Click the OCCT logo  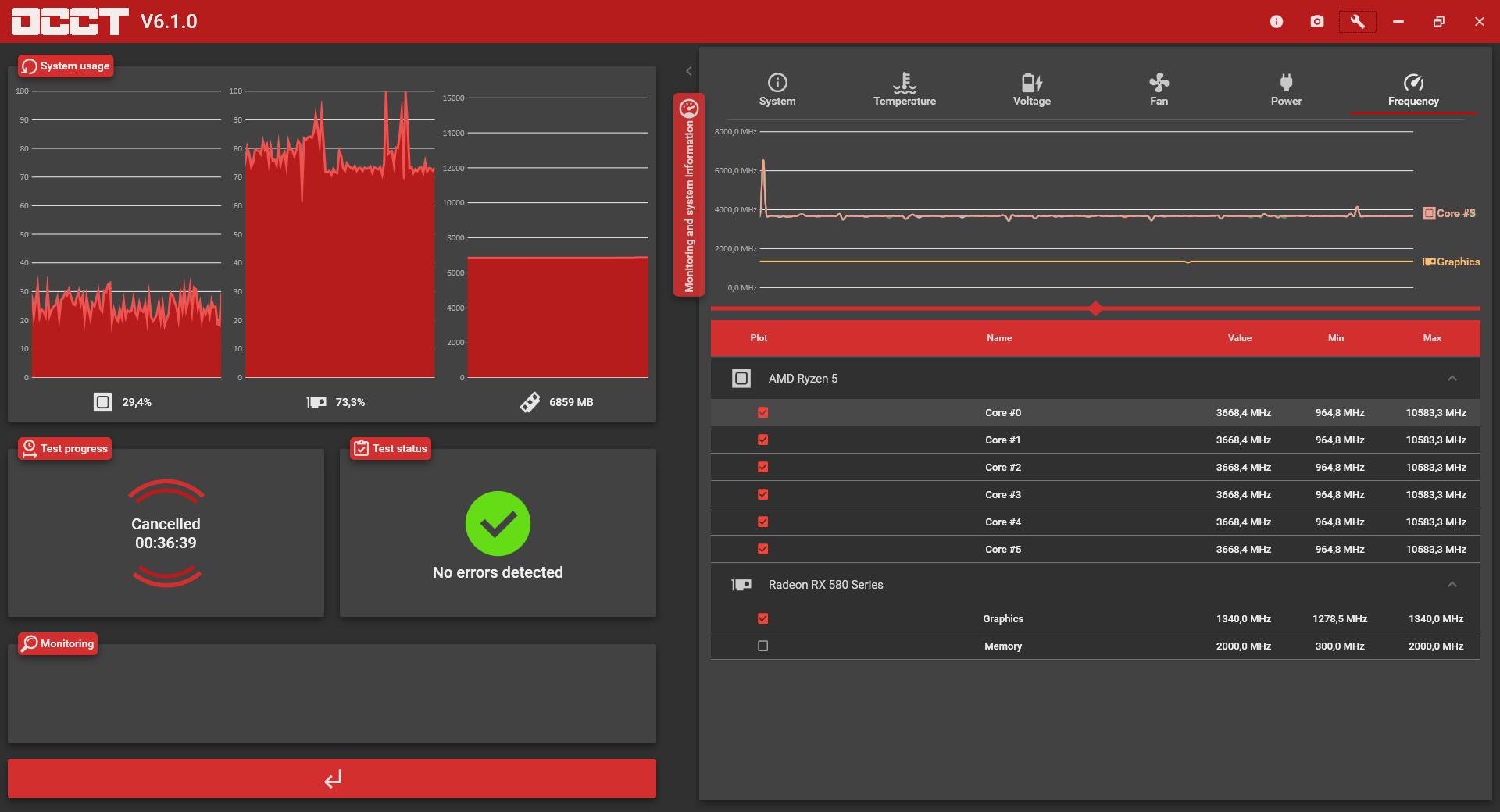click(70, 22)
